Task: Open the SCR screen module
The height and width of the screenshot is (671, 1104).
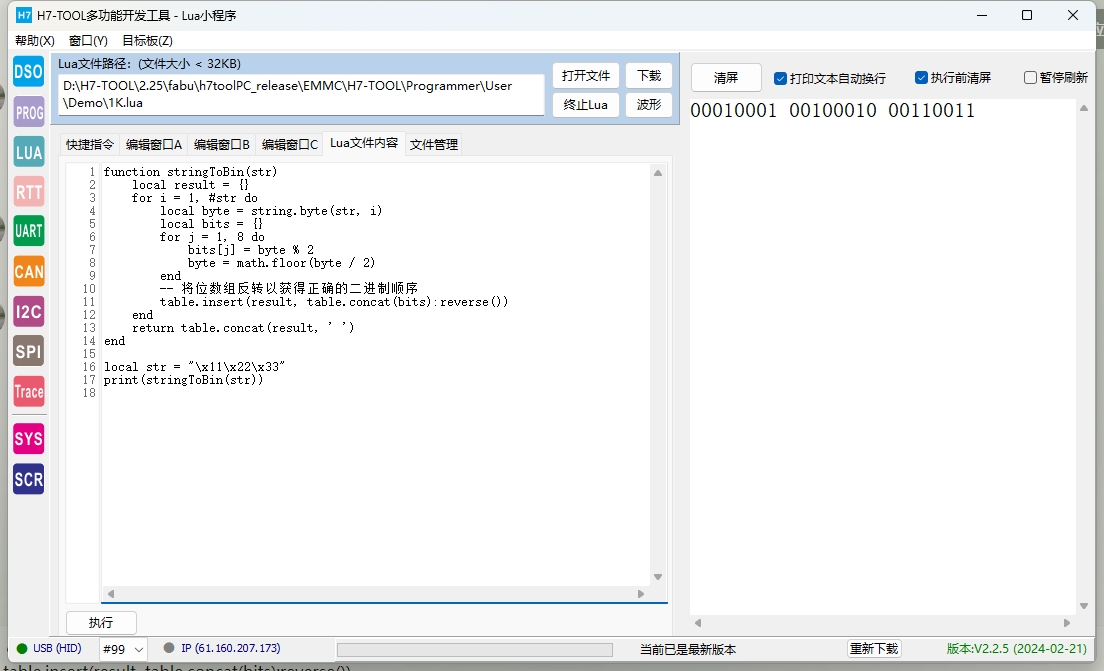Action: pyautogui.click(x=29, y=479)
